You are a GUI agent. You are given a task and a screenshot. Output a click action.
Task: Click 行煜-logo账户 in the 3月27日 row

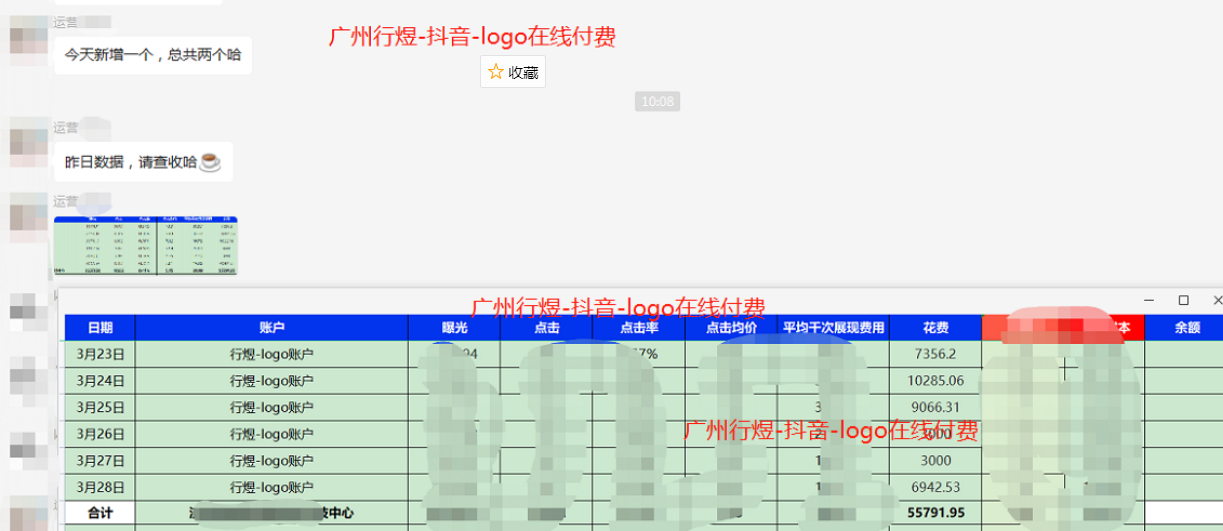tap(272, 460)
